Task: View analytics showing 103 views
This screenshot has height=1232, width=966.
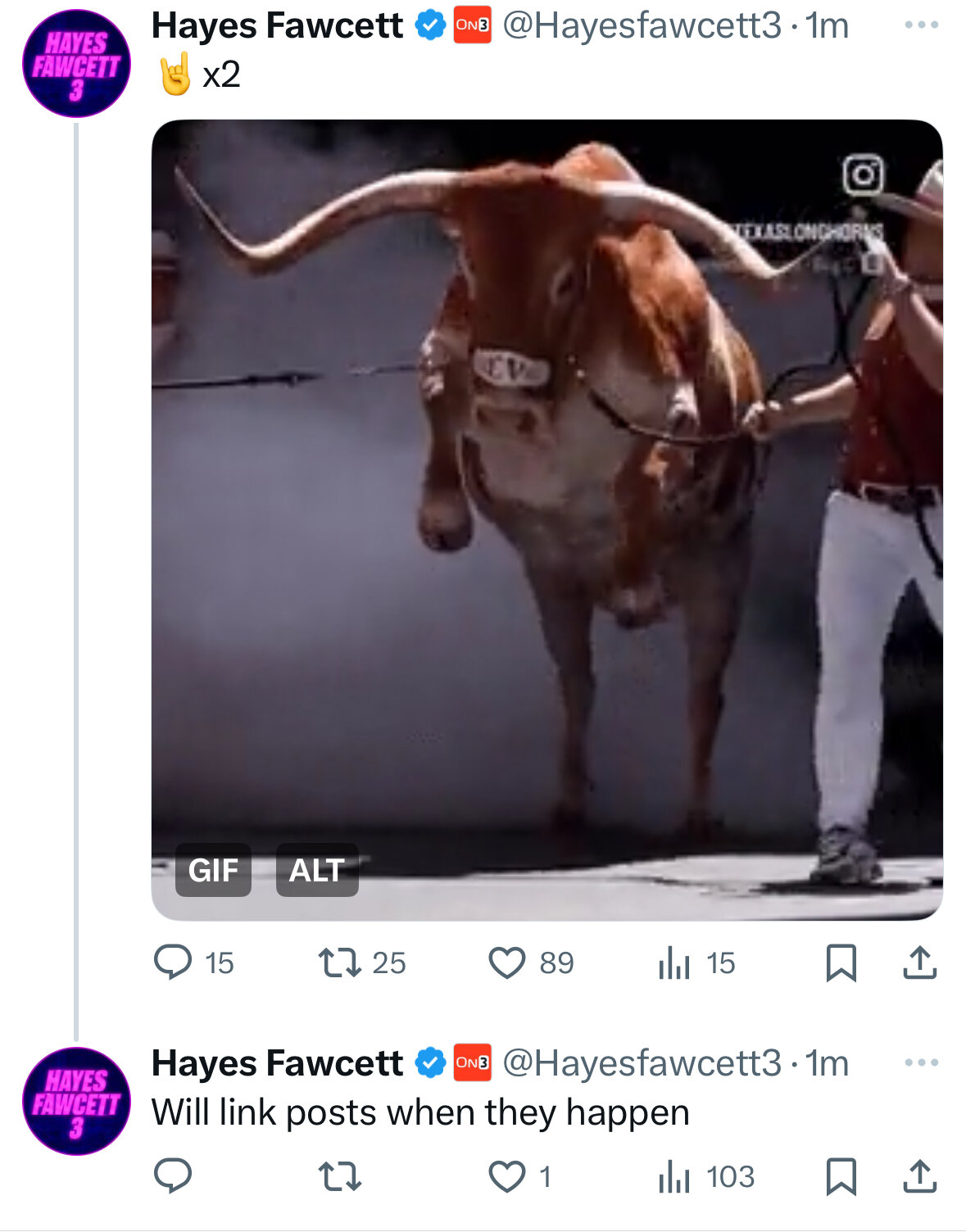Action: tap(705, 1176)
